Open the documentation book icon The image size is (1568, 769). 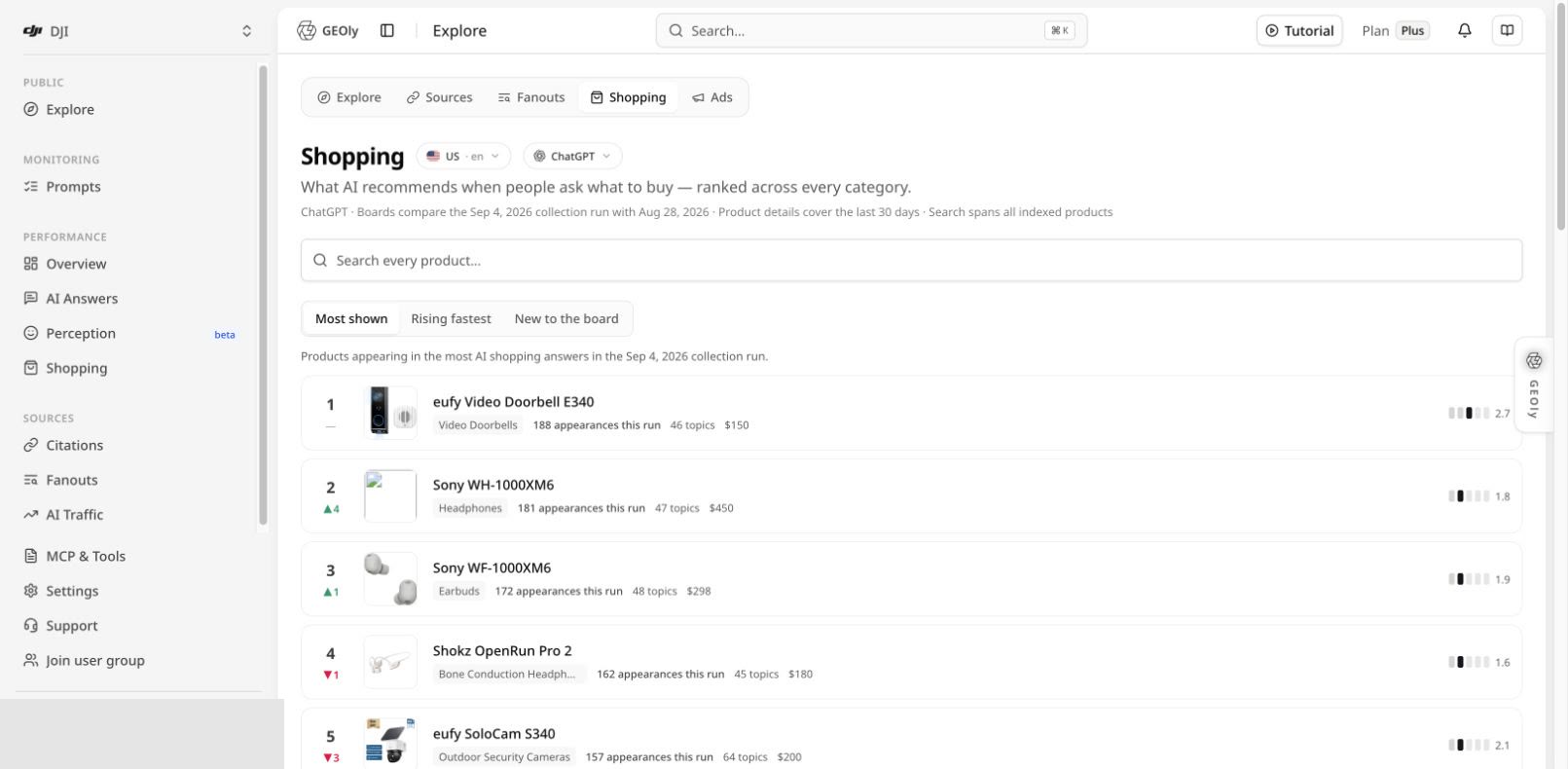point(1507,30)
